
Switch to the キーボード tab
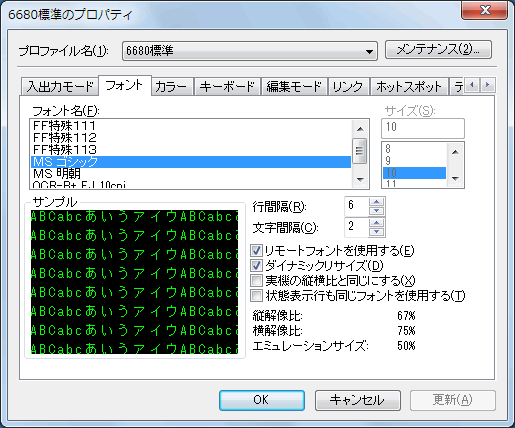tap(227, 87)
